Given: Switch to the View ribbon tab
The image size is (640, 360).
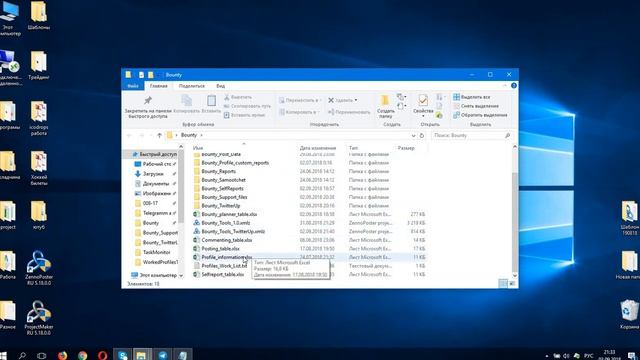Looking at the screenshot, I should tap(220, 86).
